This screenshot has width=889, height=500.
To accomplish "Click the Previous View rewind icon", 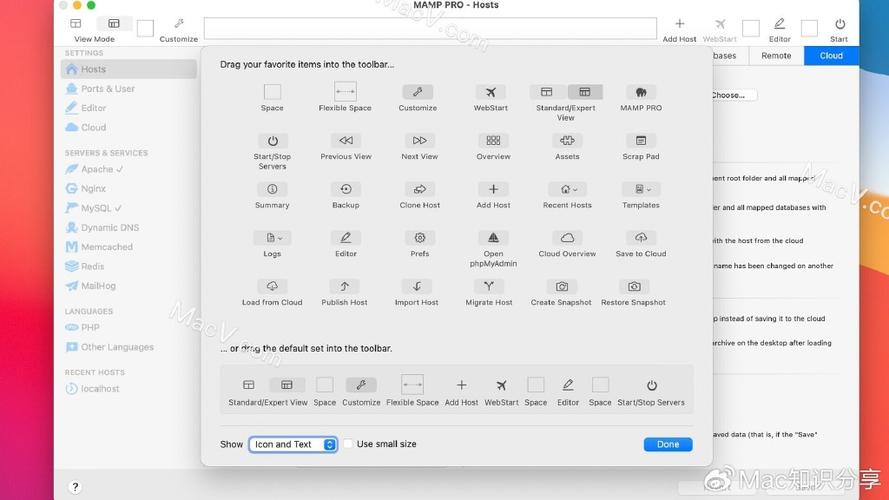I will pyautogui.click(x=346, y=141).
